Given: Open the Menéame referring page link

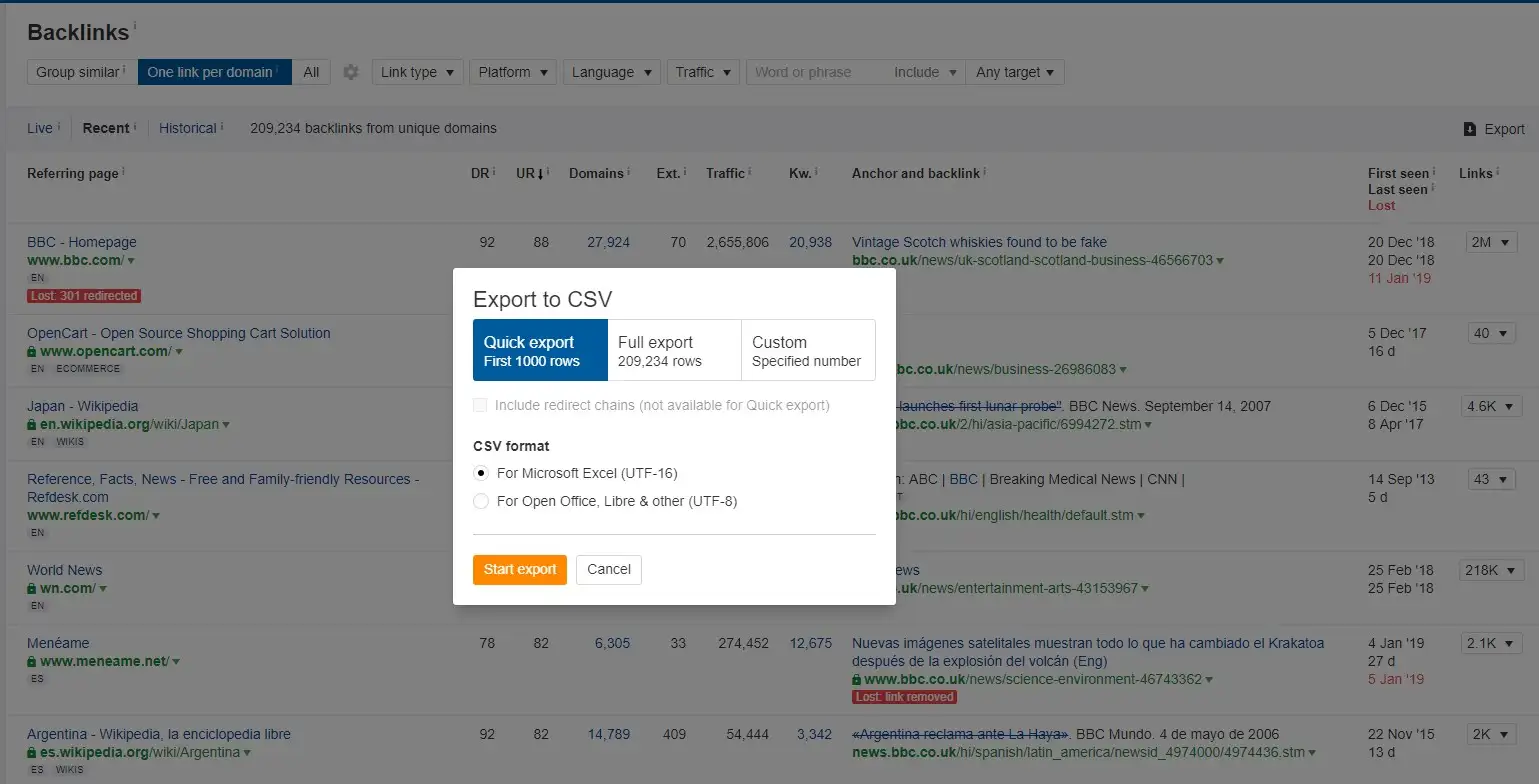Looking at the screenshot, I should tap(58, 643).
